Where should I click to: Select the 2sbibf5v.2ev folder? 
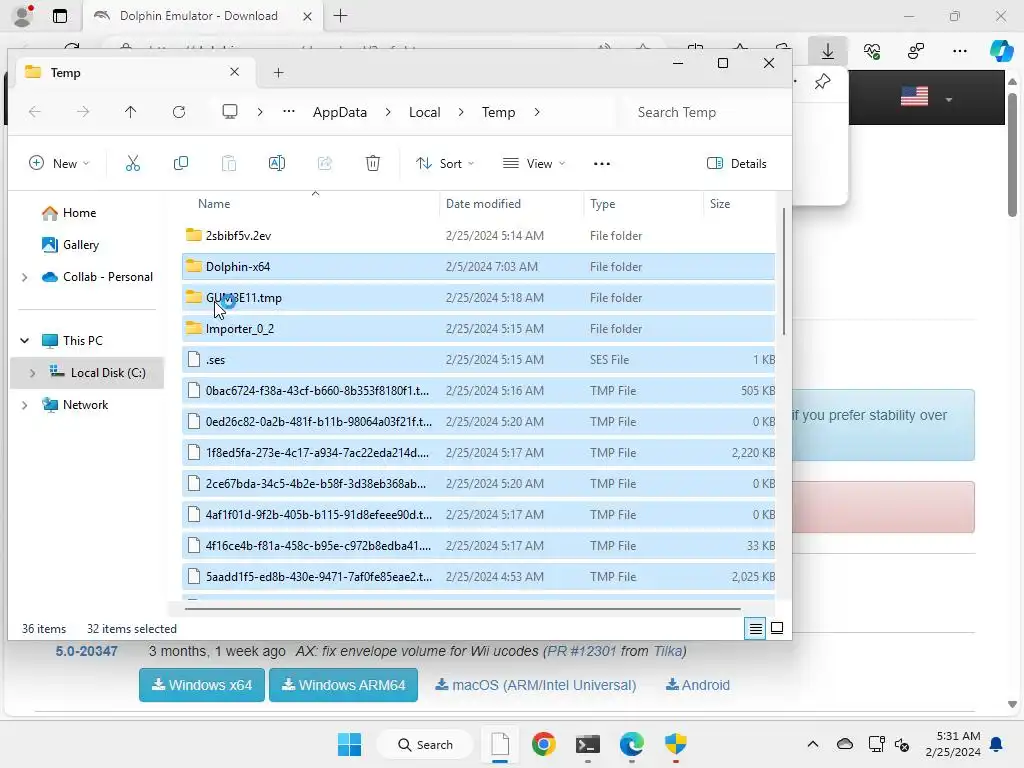[478, 236]
